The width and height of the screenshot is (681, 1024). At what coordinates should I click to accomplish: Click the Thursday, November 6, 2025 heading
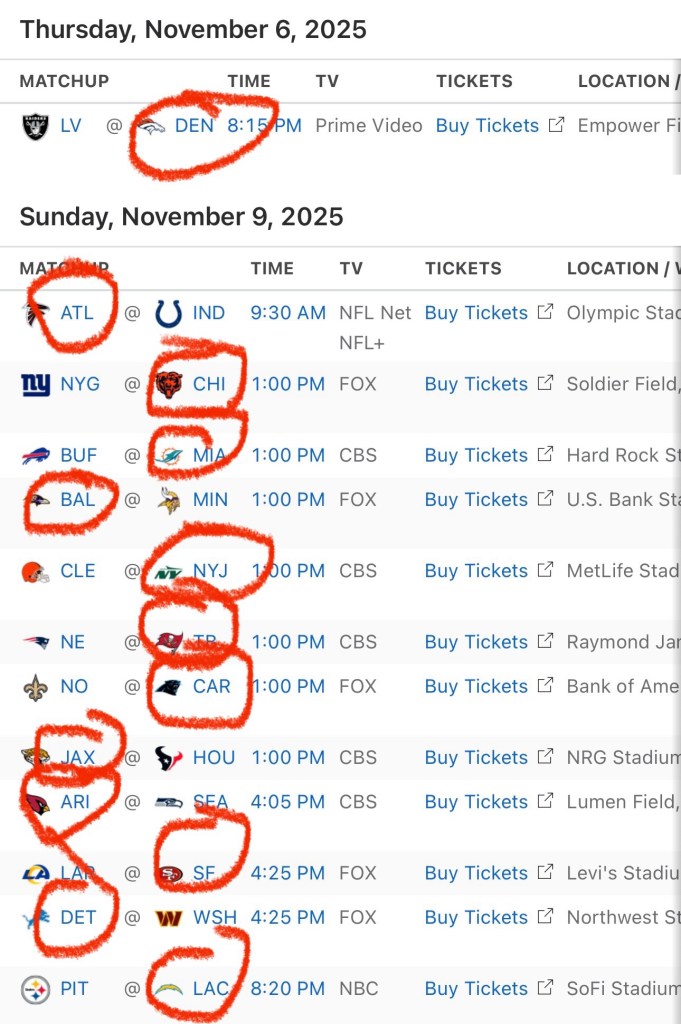(x=193, y=30)
